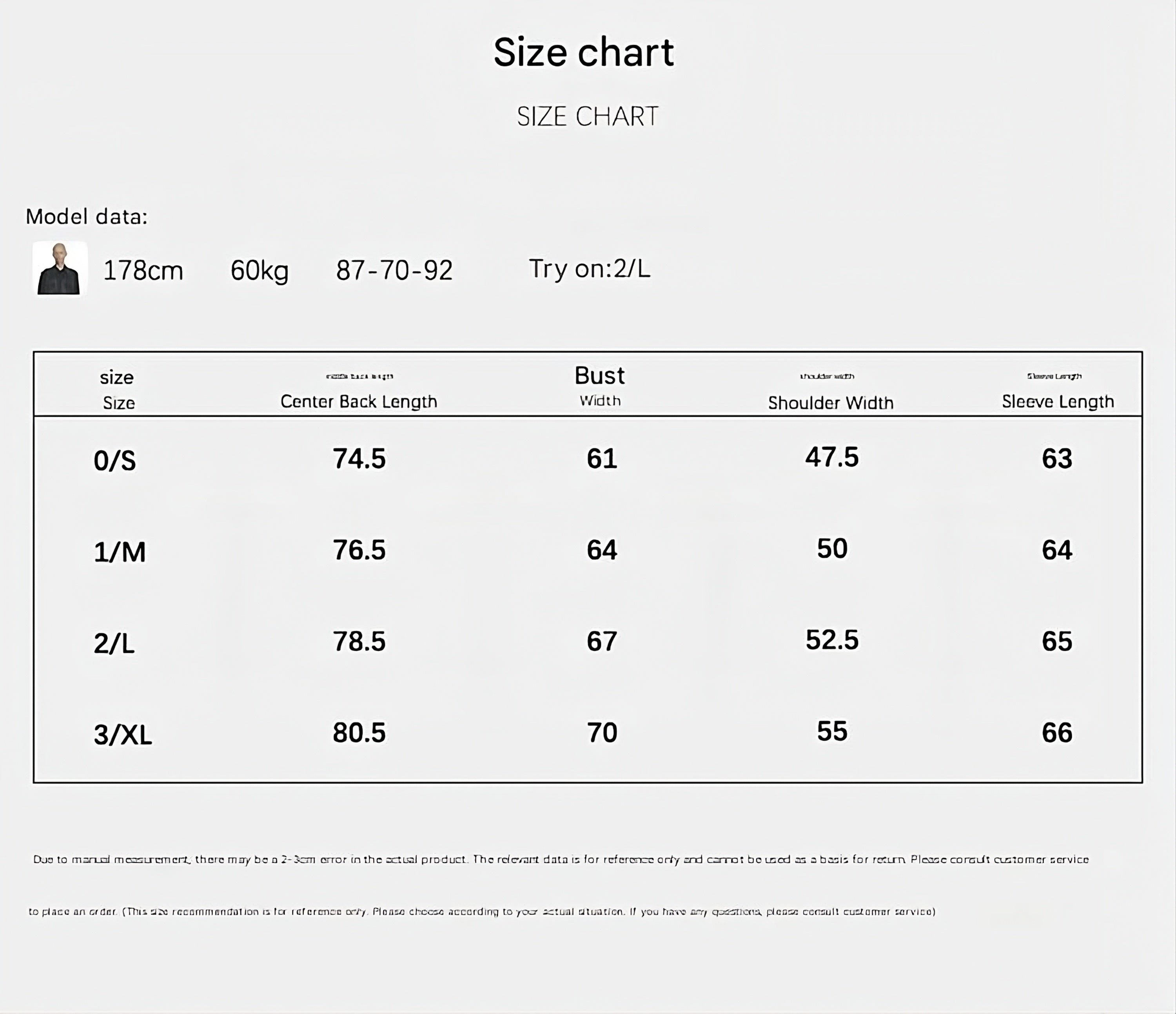The width and height of the screenshot is (1176, 1014).
Task: Click the manual measurement disclaimer text
Action: coord(561,859)
